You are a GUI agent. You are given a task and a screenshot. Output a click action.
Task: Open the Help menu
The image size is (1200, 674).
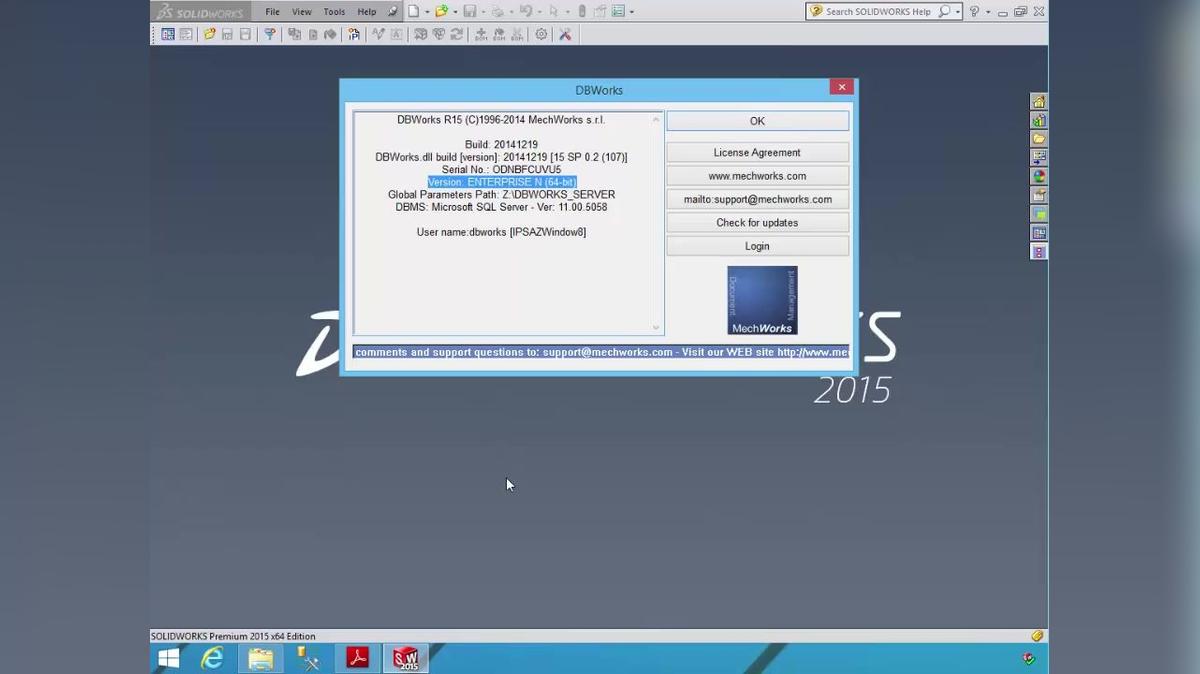click(x=367, y=12)
